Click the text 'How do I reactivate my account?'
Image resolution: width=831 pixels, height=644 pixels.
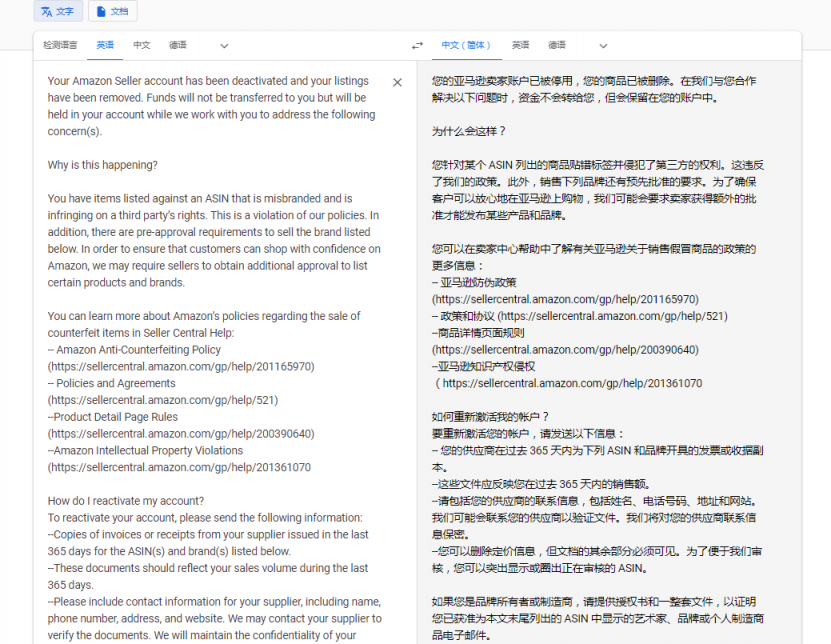click(x=126, y=501)
